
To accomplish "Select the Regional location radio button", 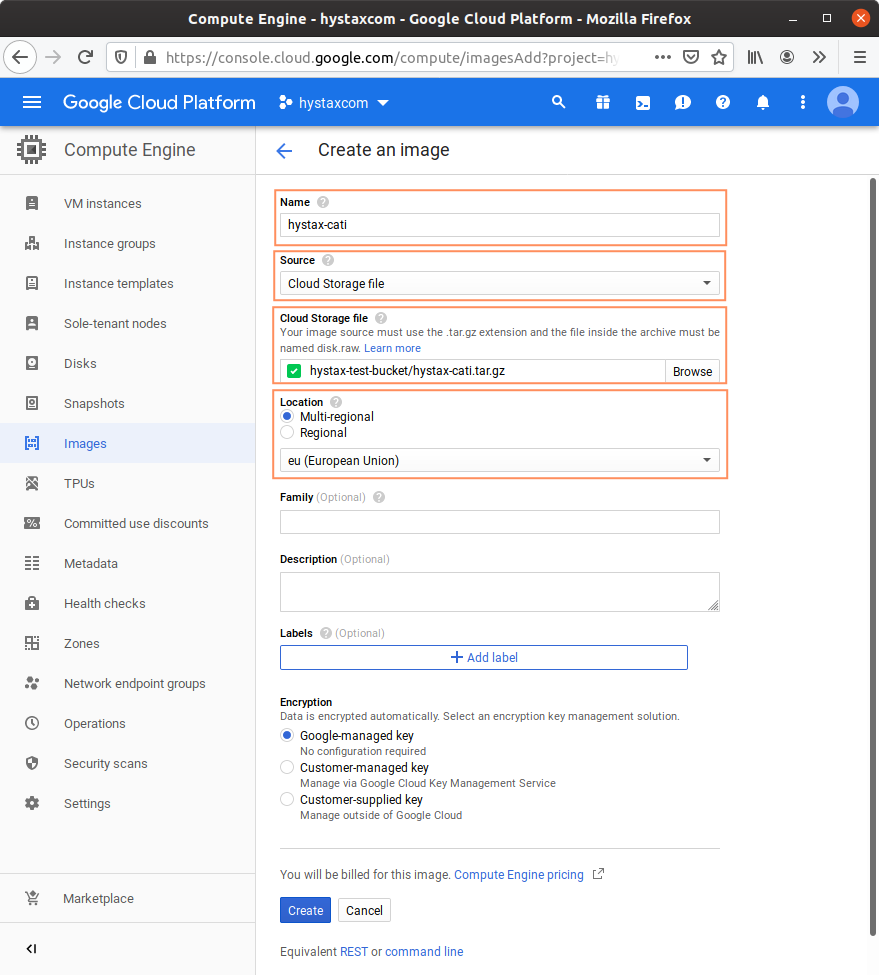I will [288, 433].
